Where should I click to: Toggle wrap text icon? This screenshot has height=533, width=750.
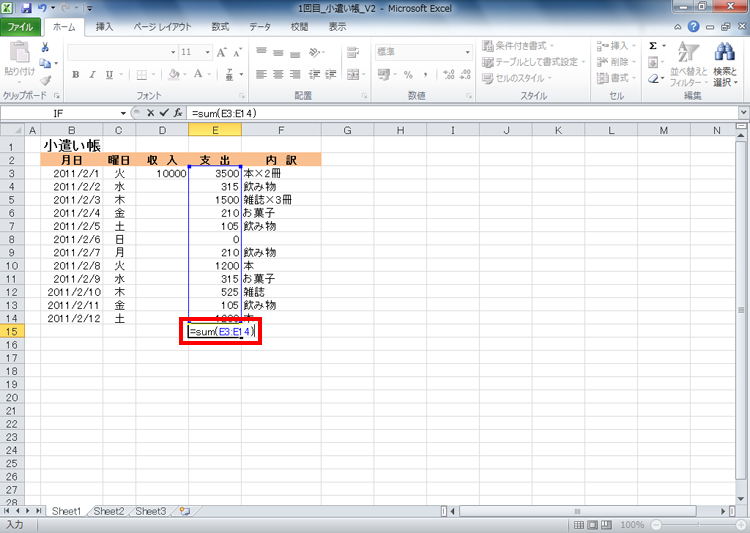pos(353,52)
